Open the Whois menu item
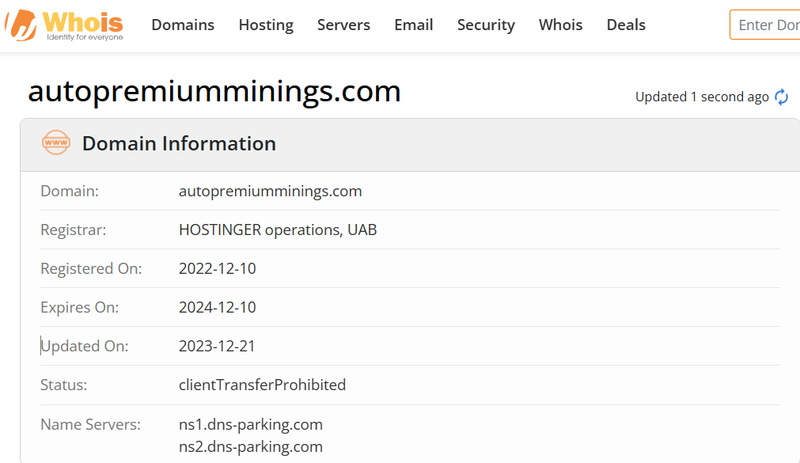The height and width of the screenshot is (463, 800). (x=560, y=25)
